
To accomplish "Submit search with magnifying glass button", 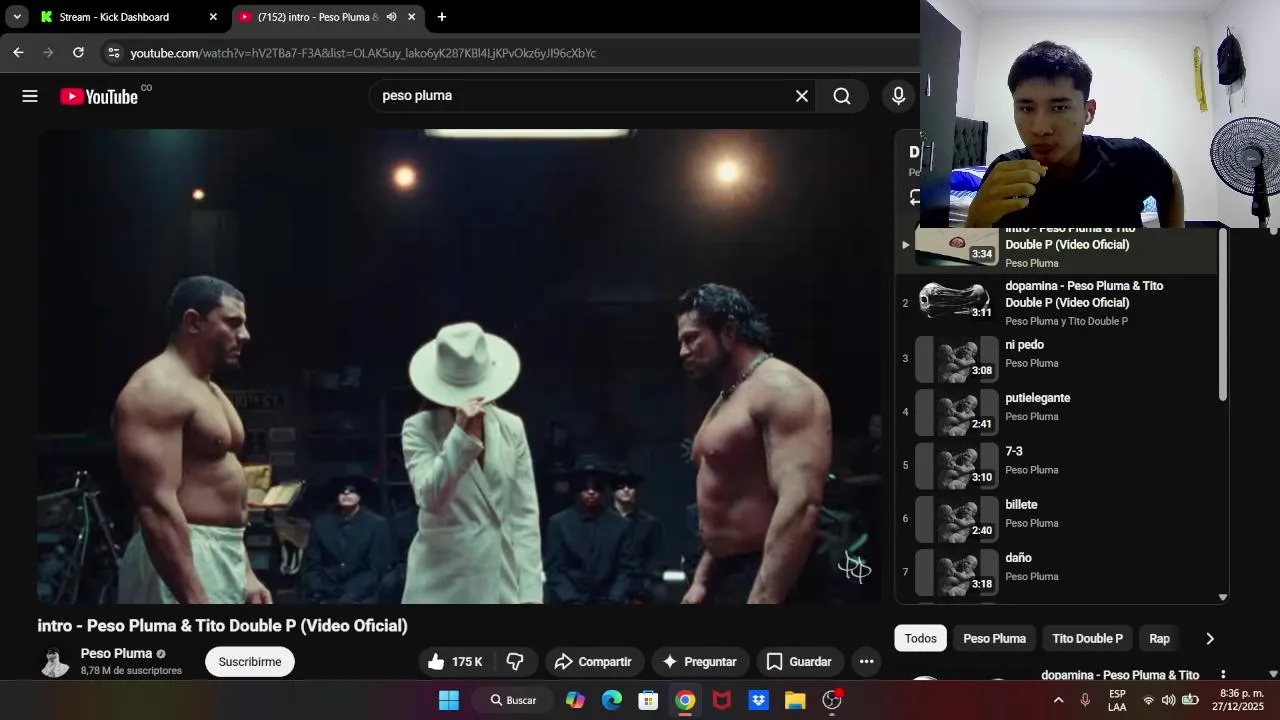I will tap(842, 96).
